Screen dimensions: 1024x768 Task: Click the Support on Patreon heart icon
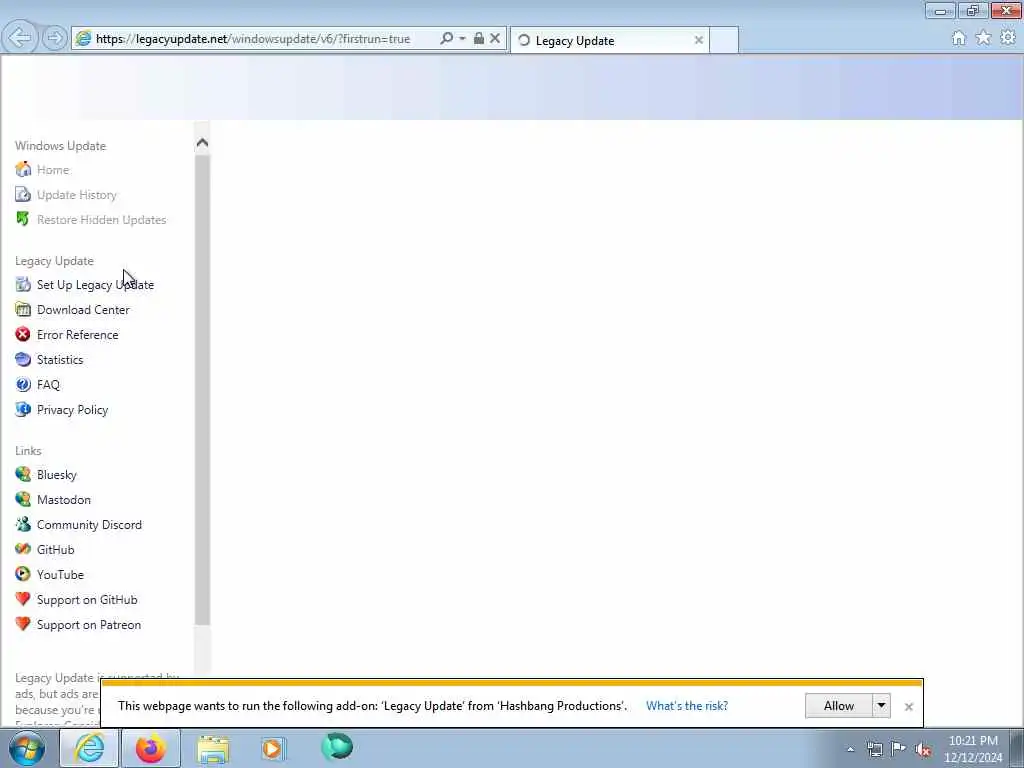click(23, 624)
